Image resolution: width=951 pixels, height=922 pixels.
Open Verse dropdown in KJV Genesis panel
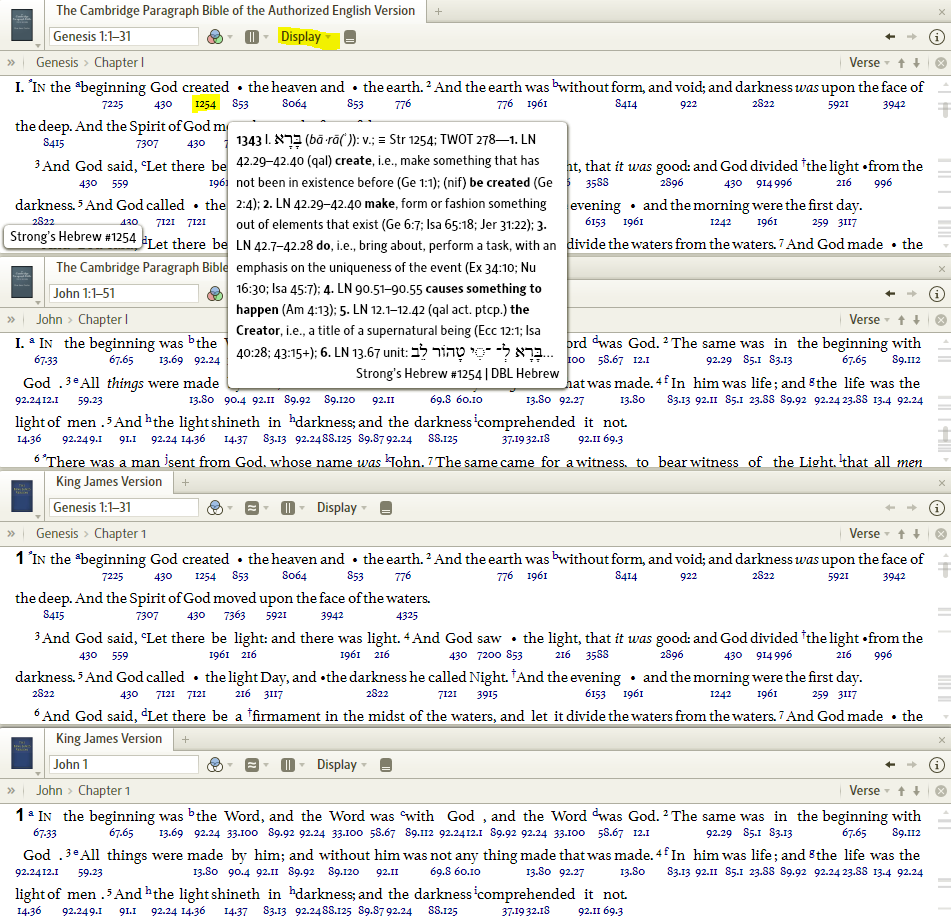click(x=869, y=534)
